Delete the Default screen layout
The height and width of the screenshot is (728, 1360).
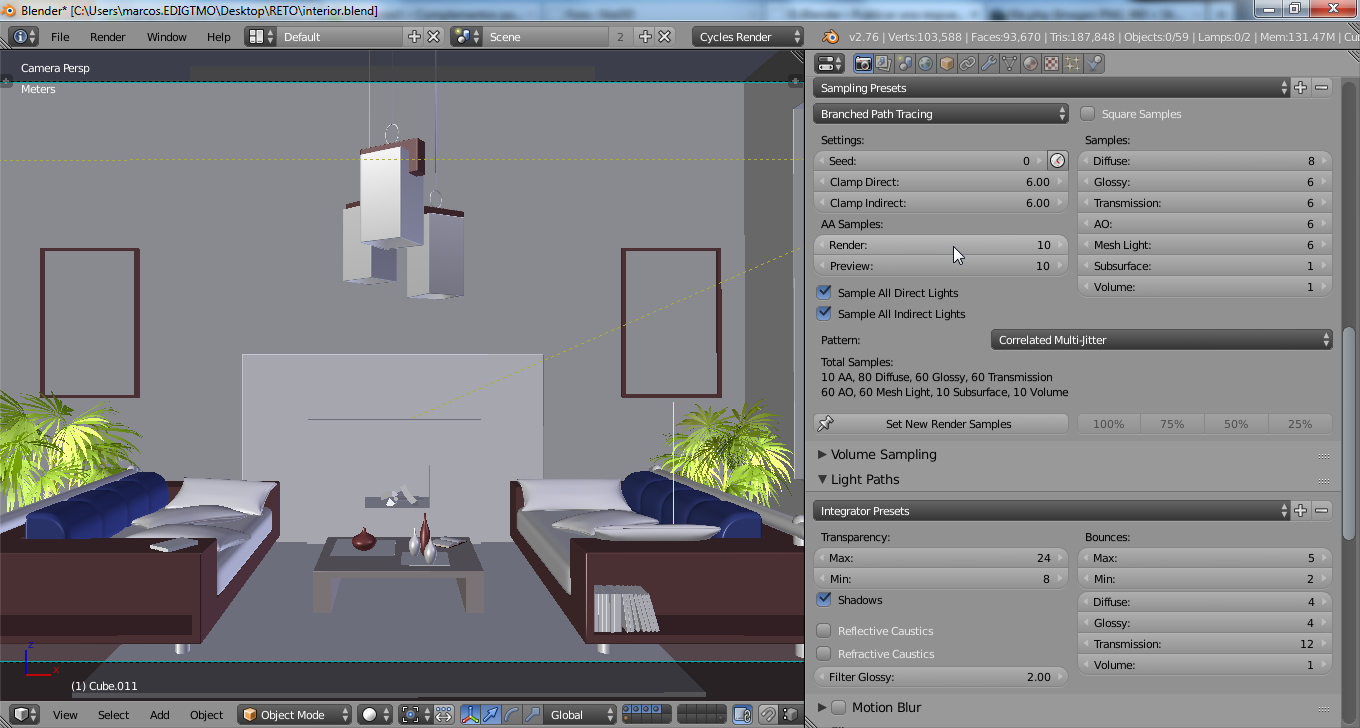434,37
